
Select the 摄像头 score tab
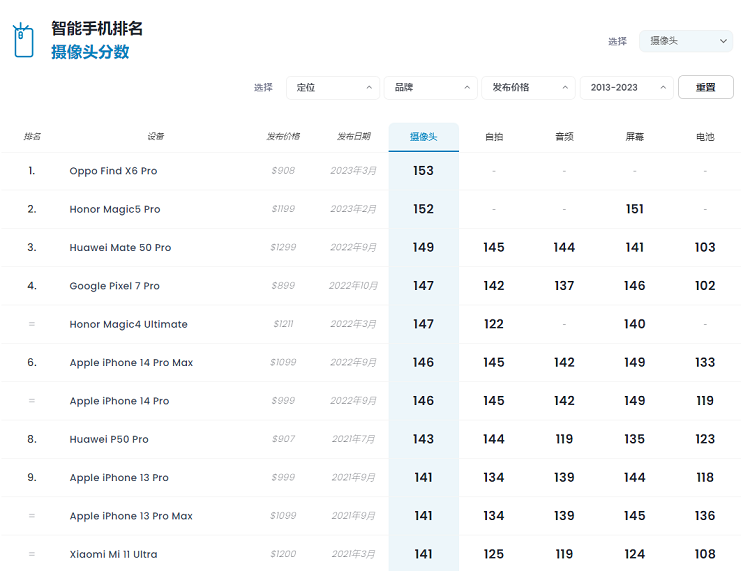click(423, 137)
